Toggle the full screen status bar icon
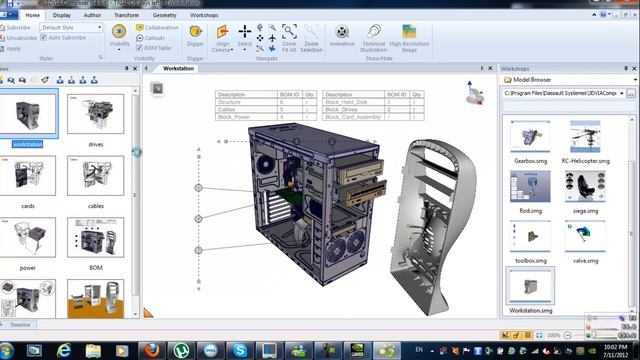 [x=539, y=335]
